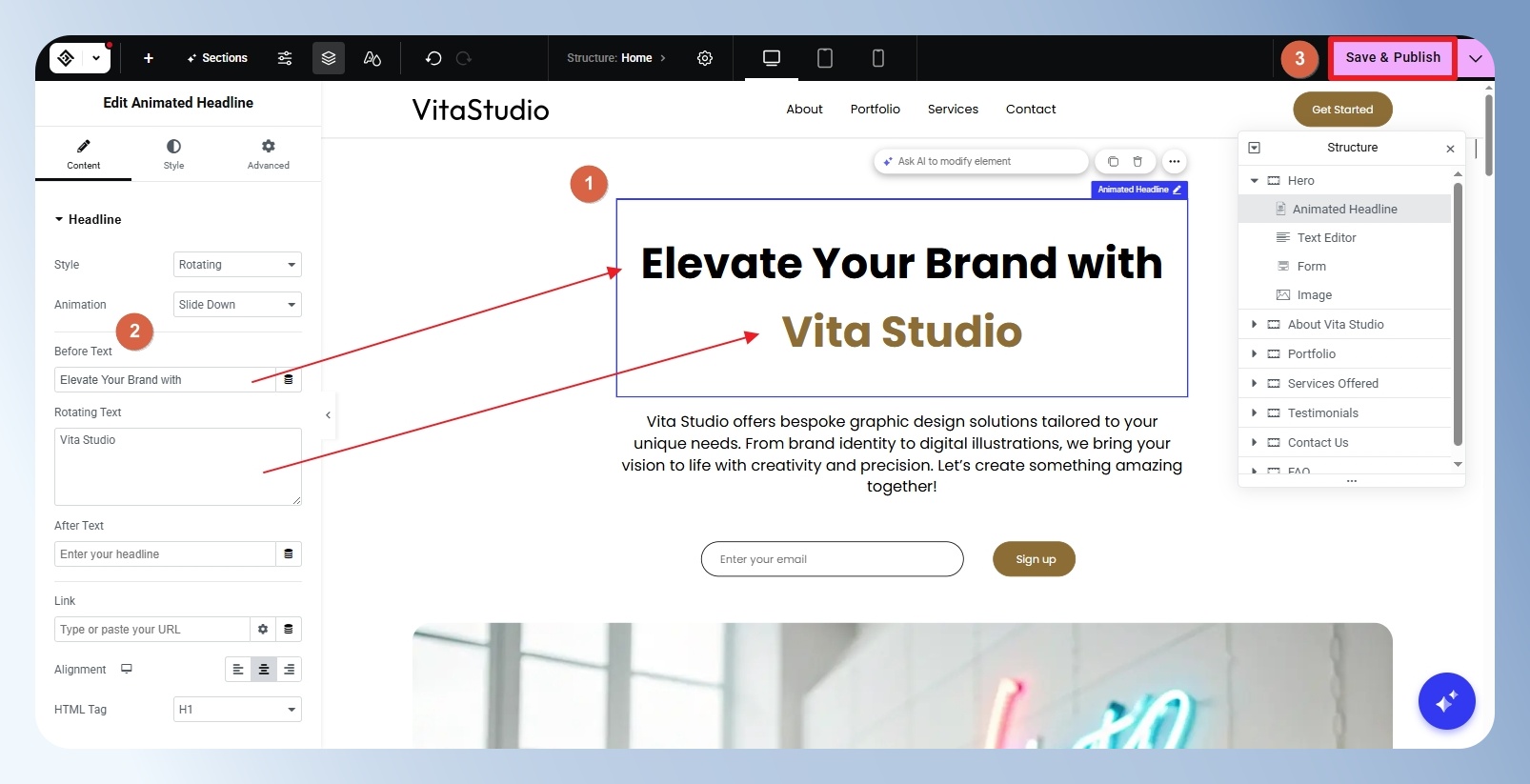The image size is (1530, 784).
Task: Add a new element with plus icon
Action: [149, 58]
